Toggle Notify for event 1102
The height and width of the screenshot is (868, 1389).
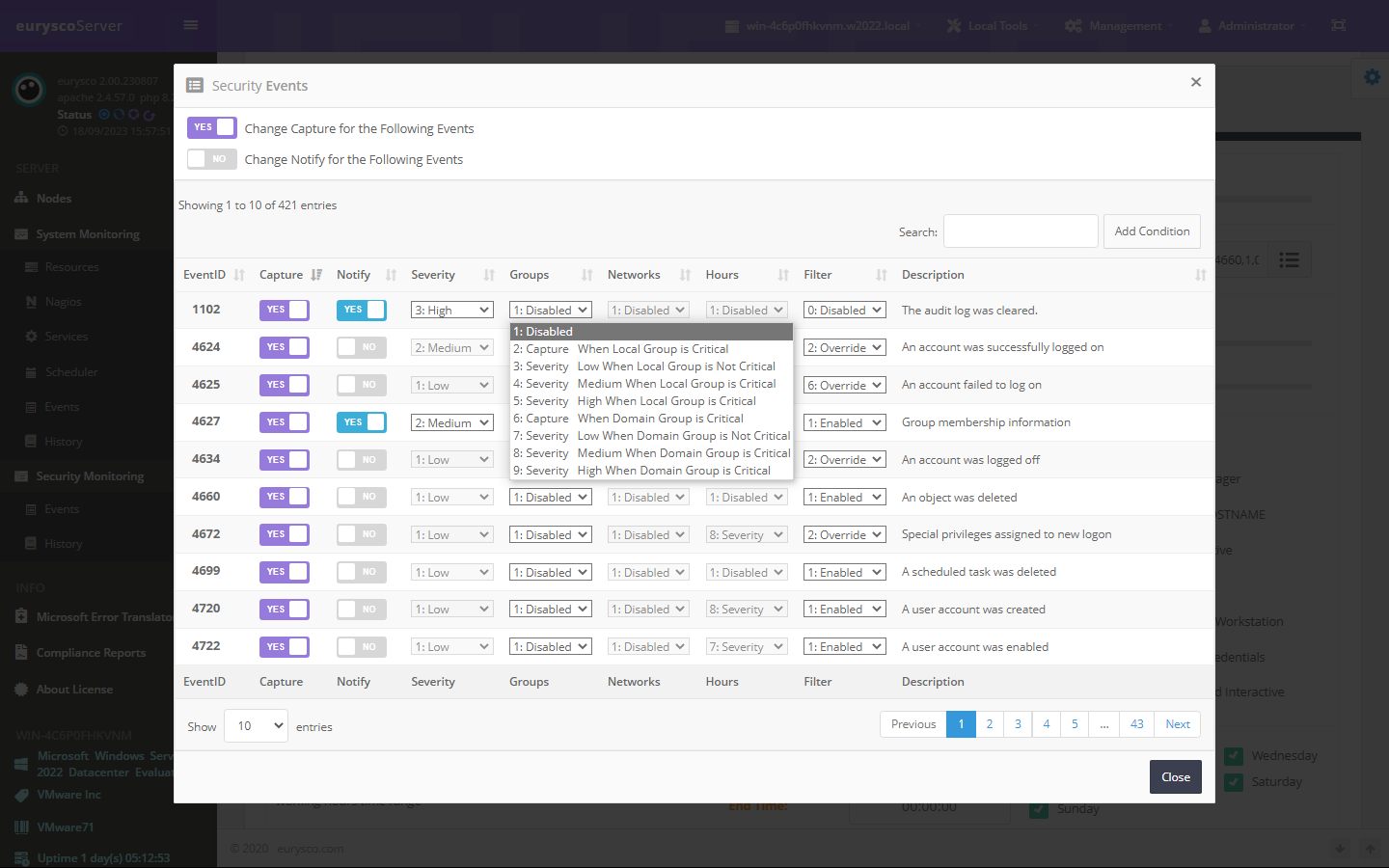click(x=362, y=310)
